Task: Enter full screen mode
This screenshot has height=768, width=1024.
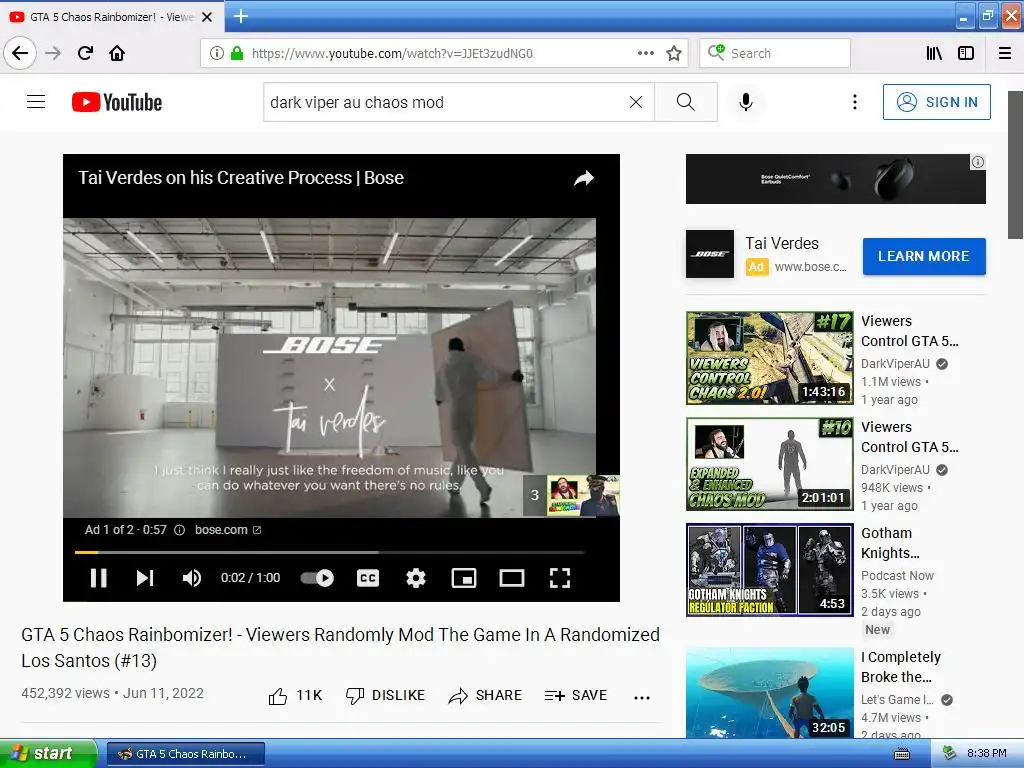Action: pos(560,578)
